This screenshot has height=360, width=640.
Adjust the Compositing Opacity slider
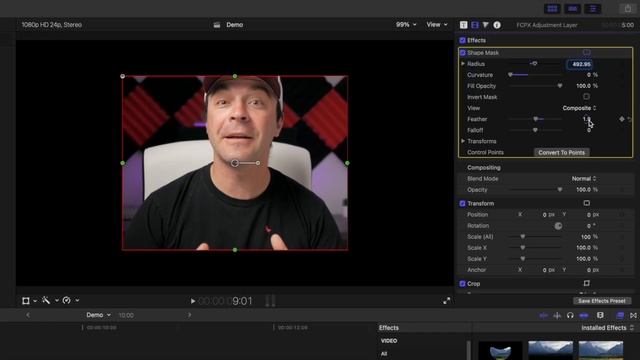[535, 190]
